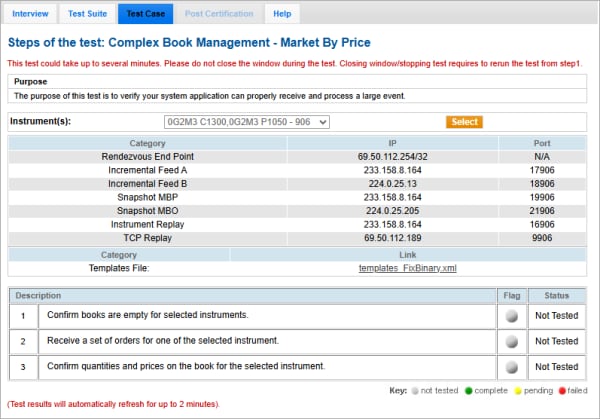Open the Post Certification tab

[219, 14]
